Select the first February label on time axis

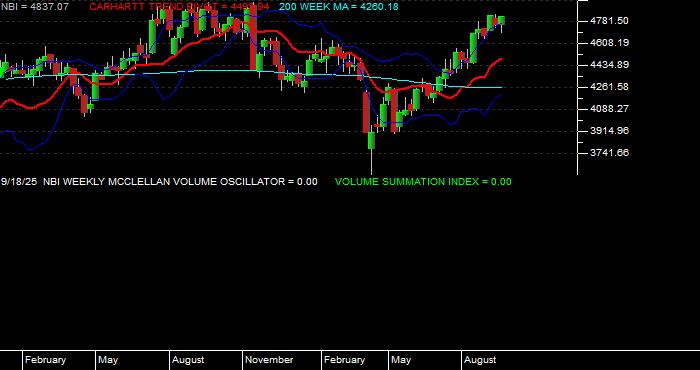pos(45,360)
